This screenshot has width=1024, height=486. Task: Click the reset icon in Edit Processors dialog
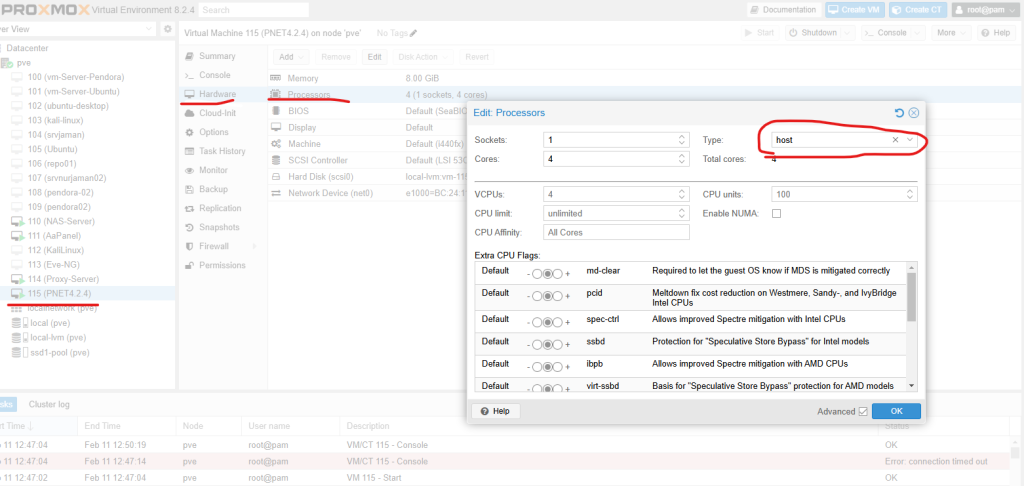[x=899, y=113]
